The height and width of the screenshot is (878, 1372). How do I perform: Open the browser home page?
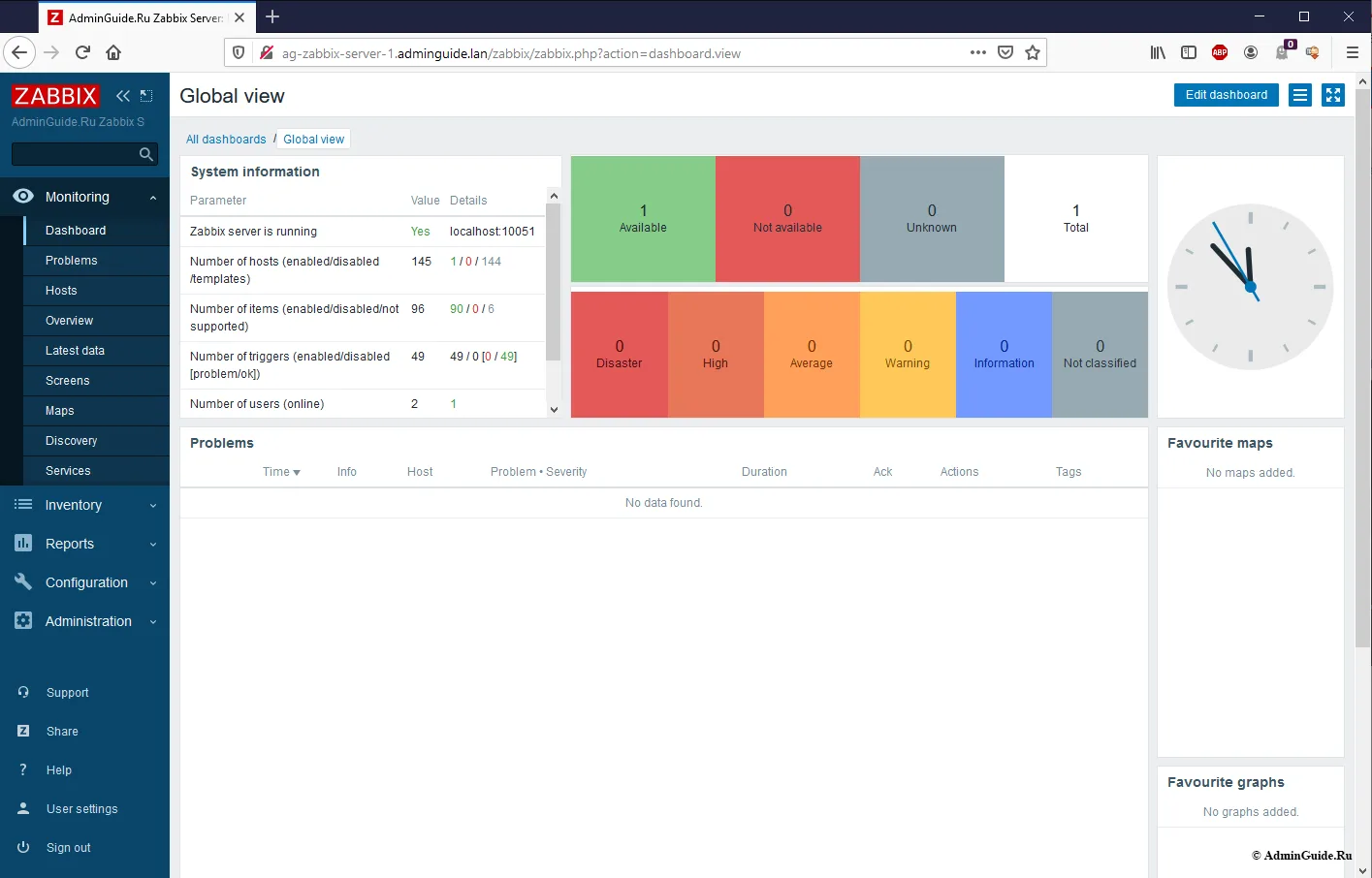click(113, 52)
